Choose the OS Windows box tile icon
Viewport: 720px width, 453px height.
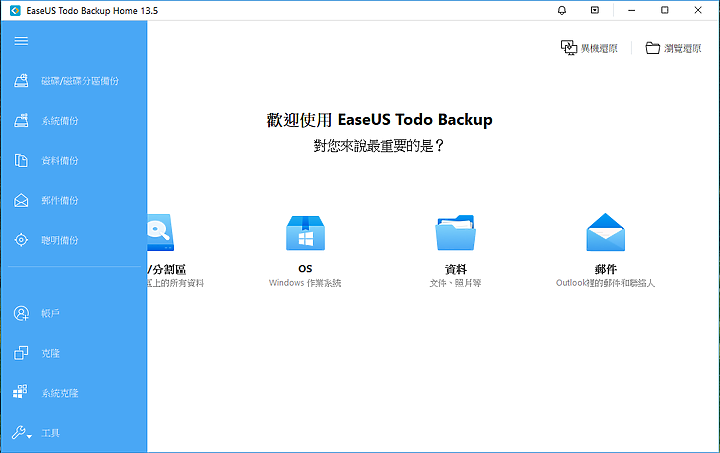(x=305, y=233)
